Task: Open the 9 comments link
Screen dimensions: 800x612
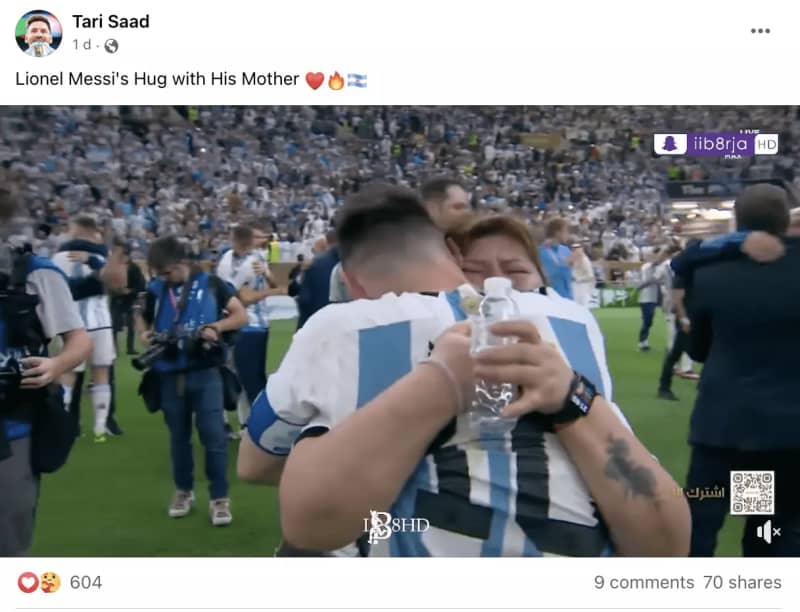Action: coord(643,582)
